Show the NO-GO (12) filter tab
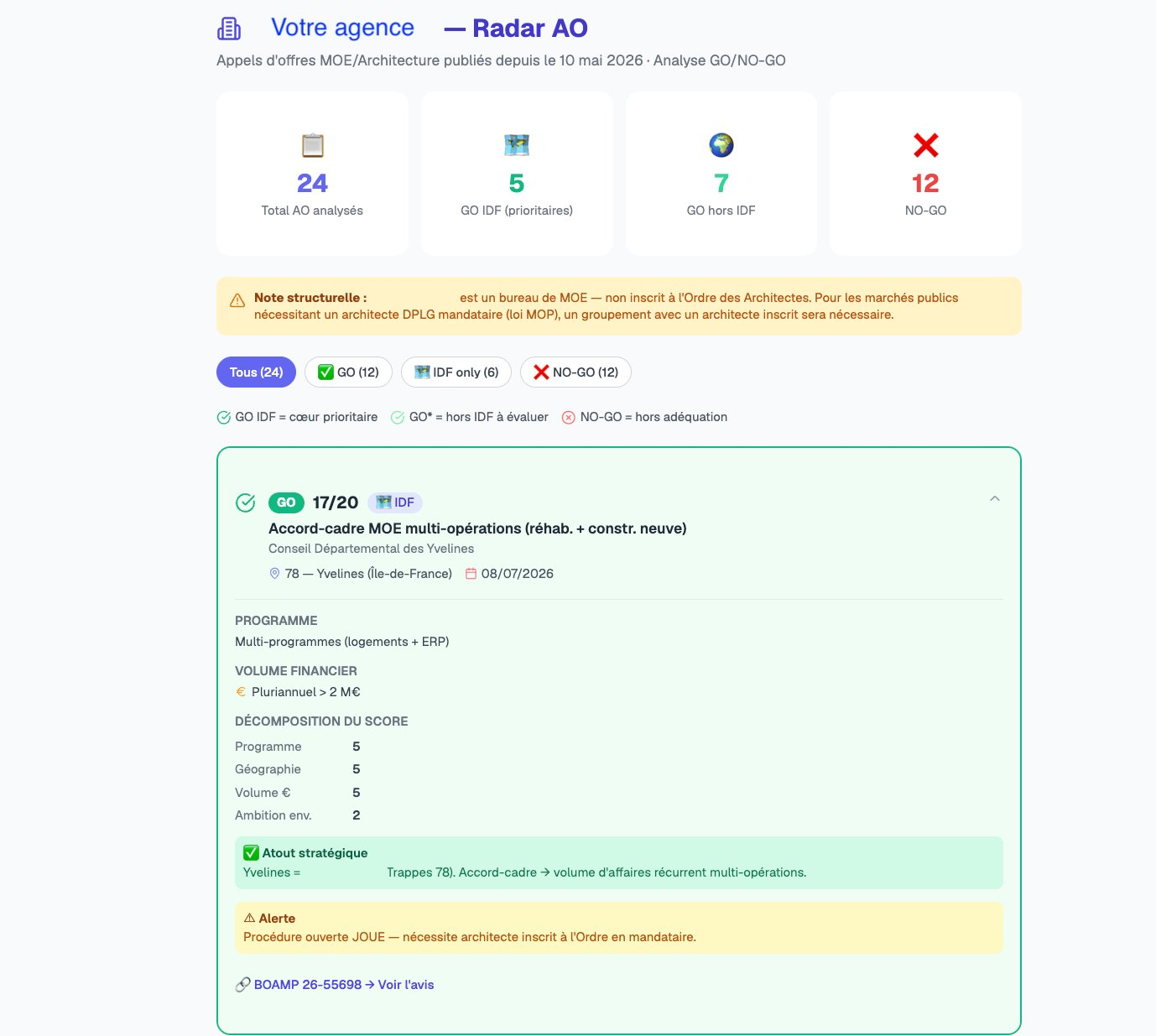The height and width of the screenshot is (1036, 1156). point(575,372)
